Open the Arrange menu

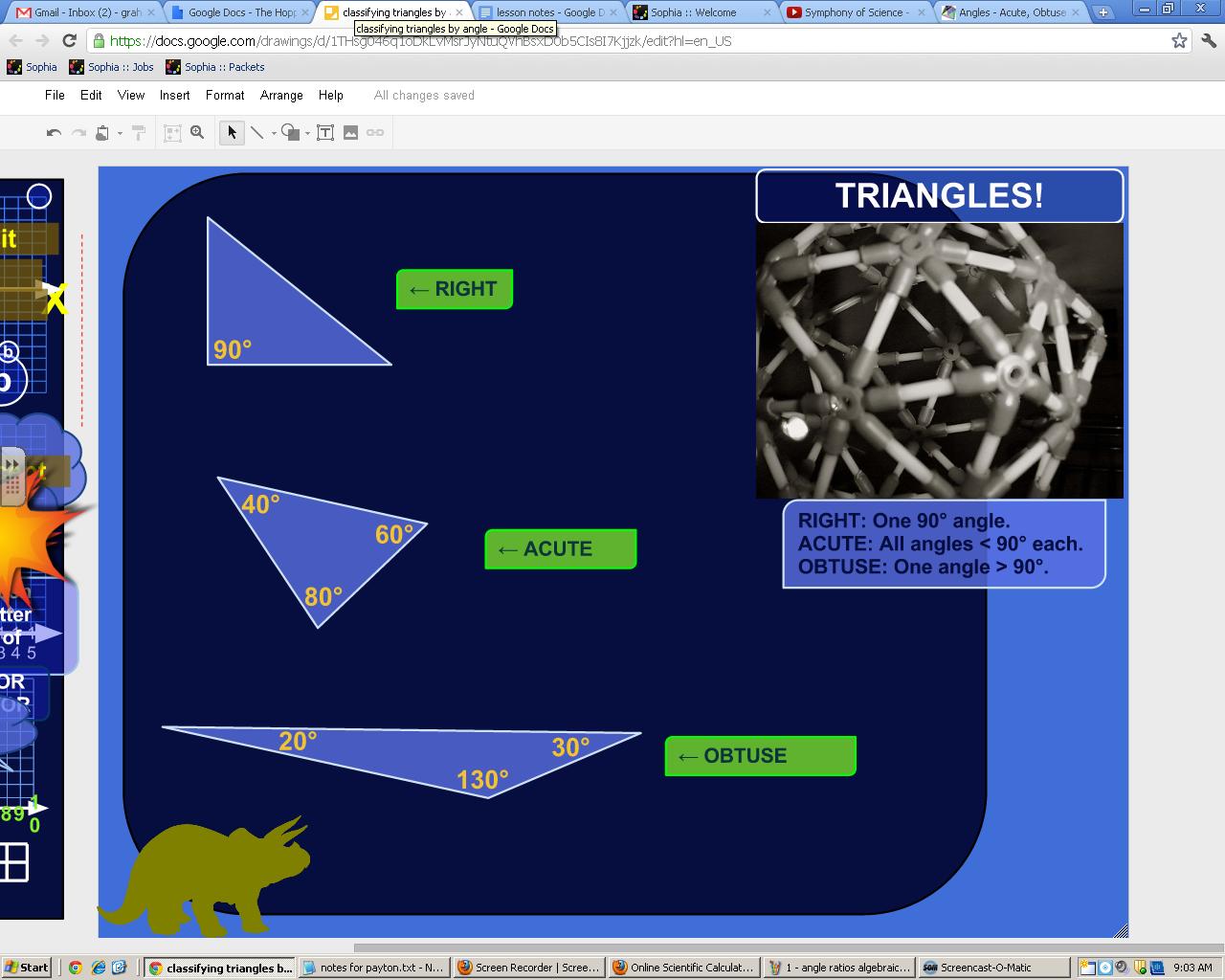point(281,96)
